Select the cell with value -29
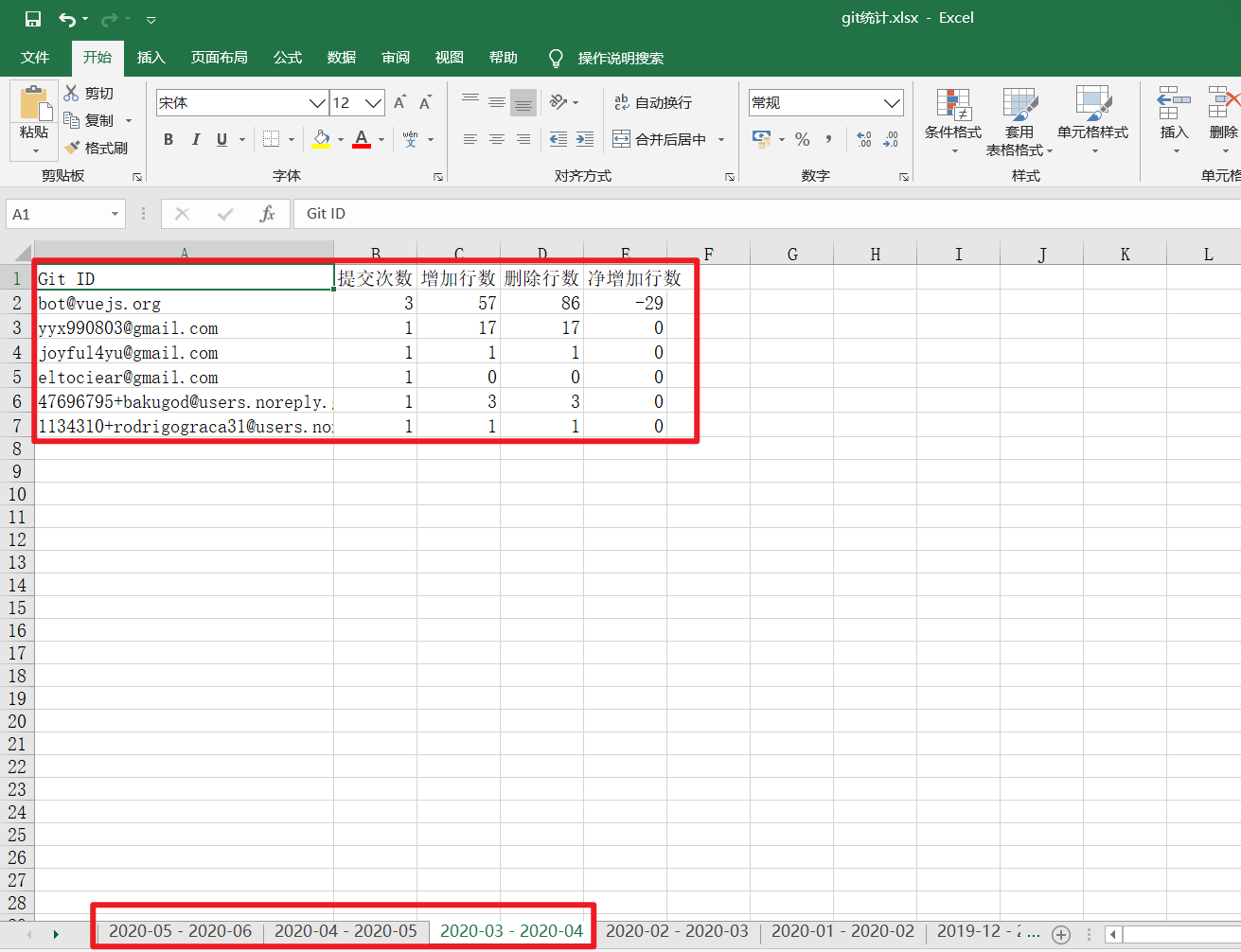Viewport: 1241px width, 952px height. (626, 304)
